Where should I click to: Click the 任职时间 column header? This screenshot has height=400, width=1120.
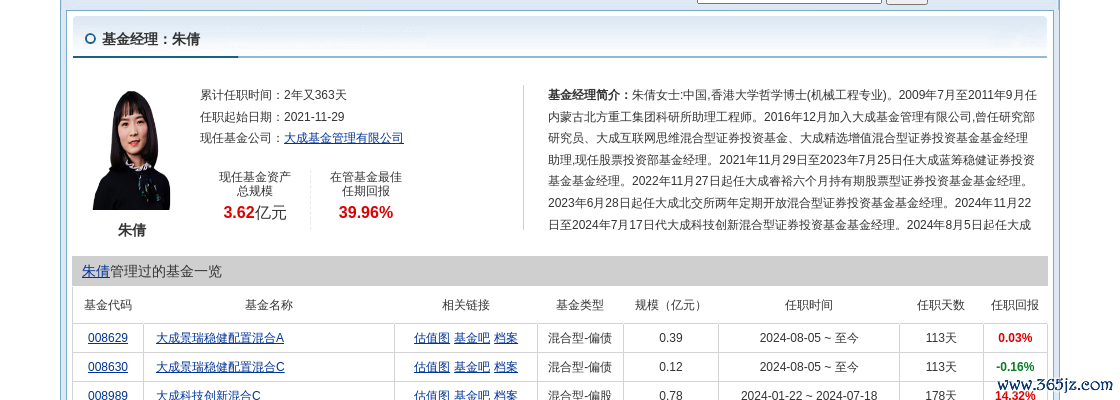(809, 305)
